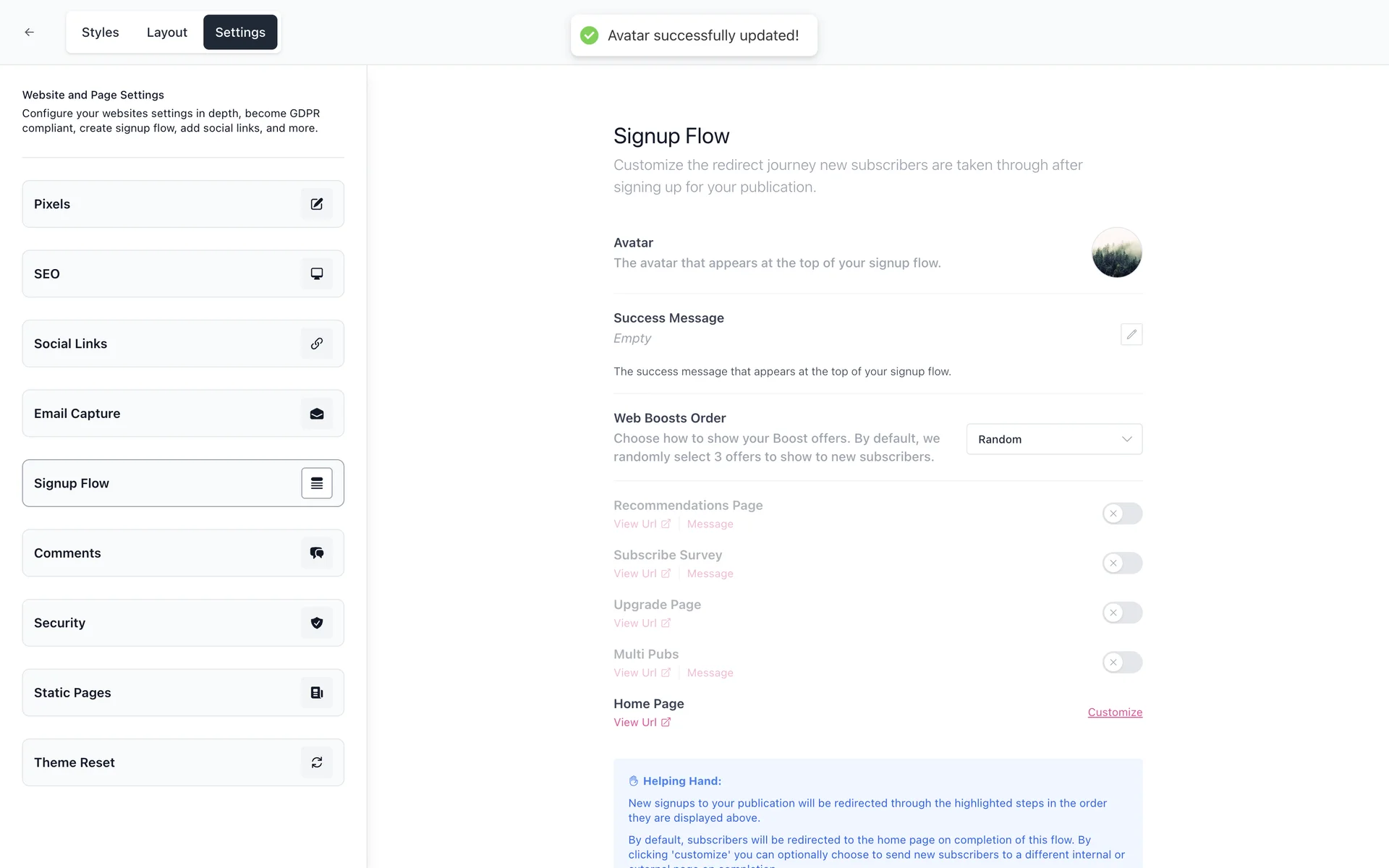Click the signup flow avatar image
The width and height of the screenshot is (1389, 868).
click(1116, 252)
